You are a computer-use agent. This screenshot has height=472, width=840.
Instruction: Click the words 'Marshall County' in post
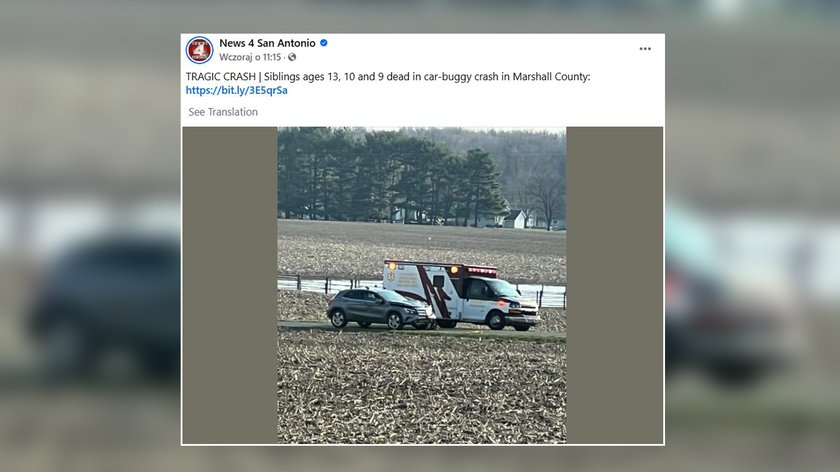(550, 77)
